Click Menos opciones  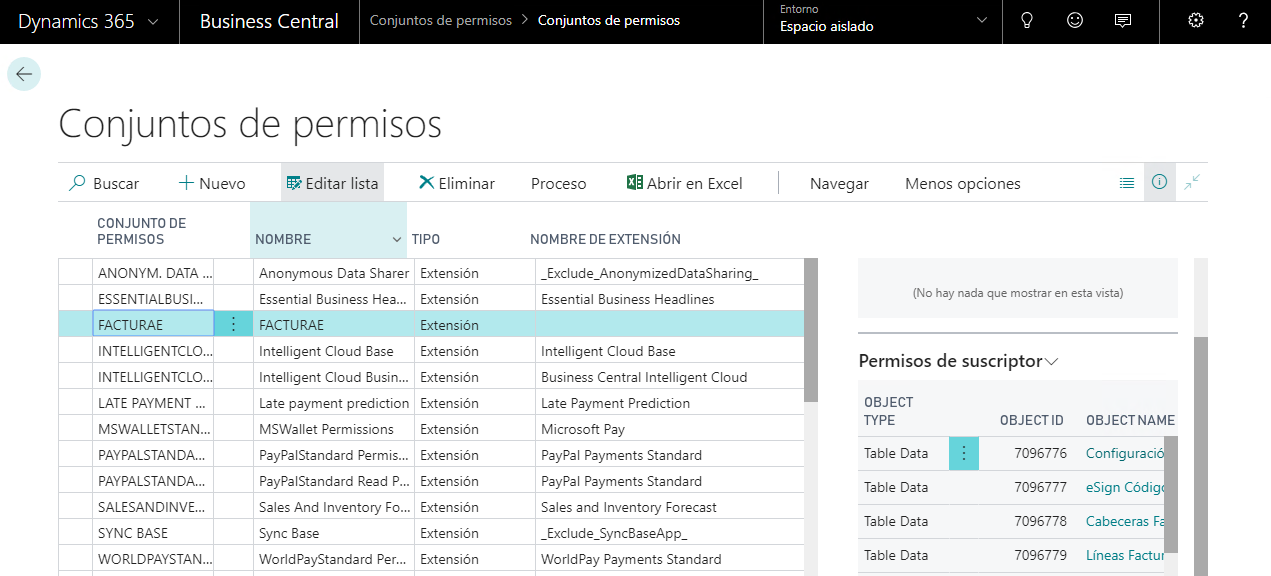point(963,183)
